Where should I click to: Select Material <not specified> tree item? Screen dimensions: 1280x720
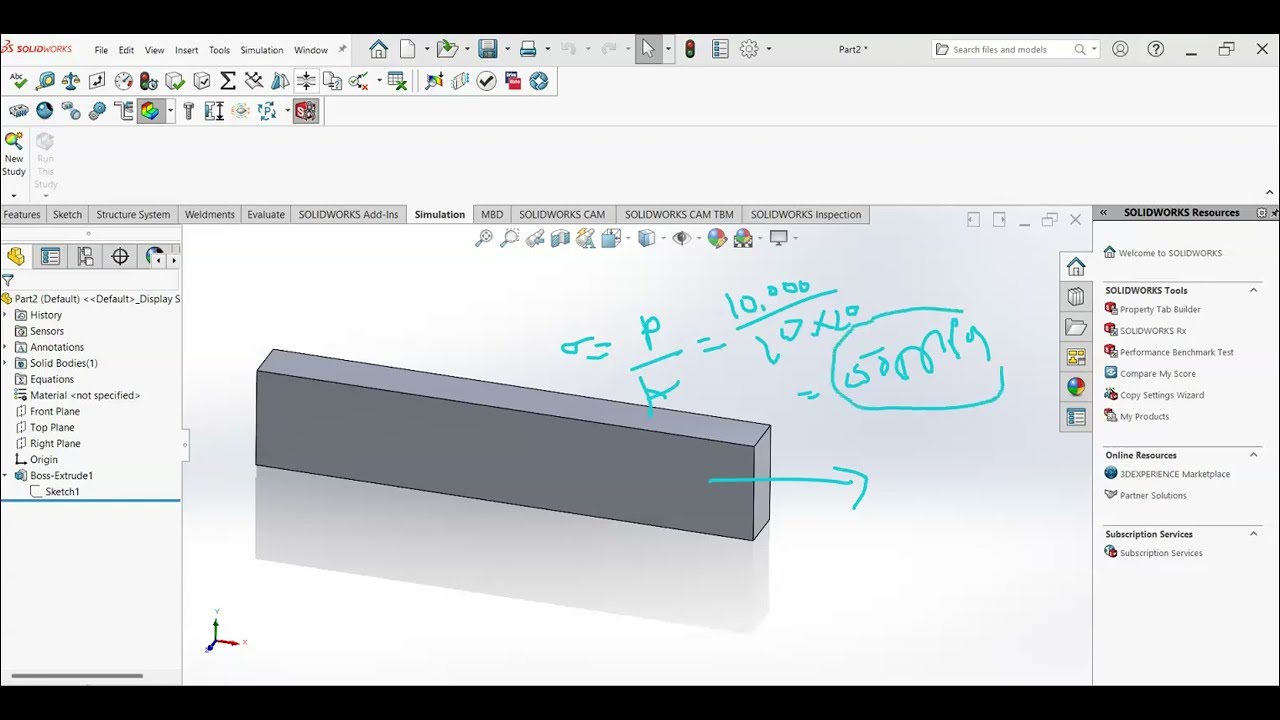[85, 395]
